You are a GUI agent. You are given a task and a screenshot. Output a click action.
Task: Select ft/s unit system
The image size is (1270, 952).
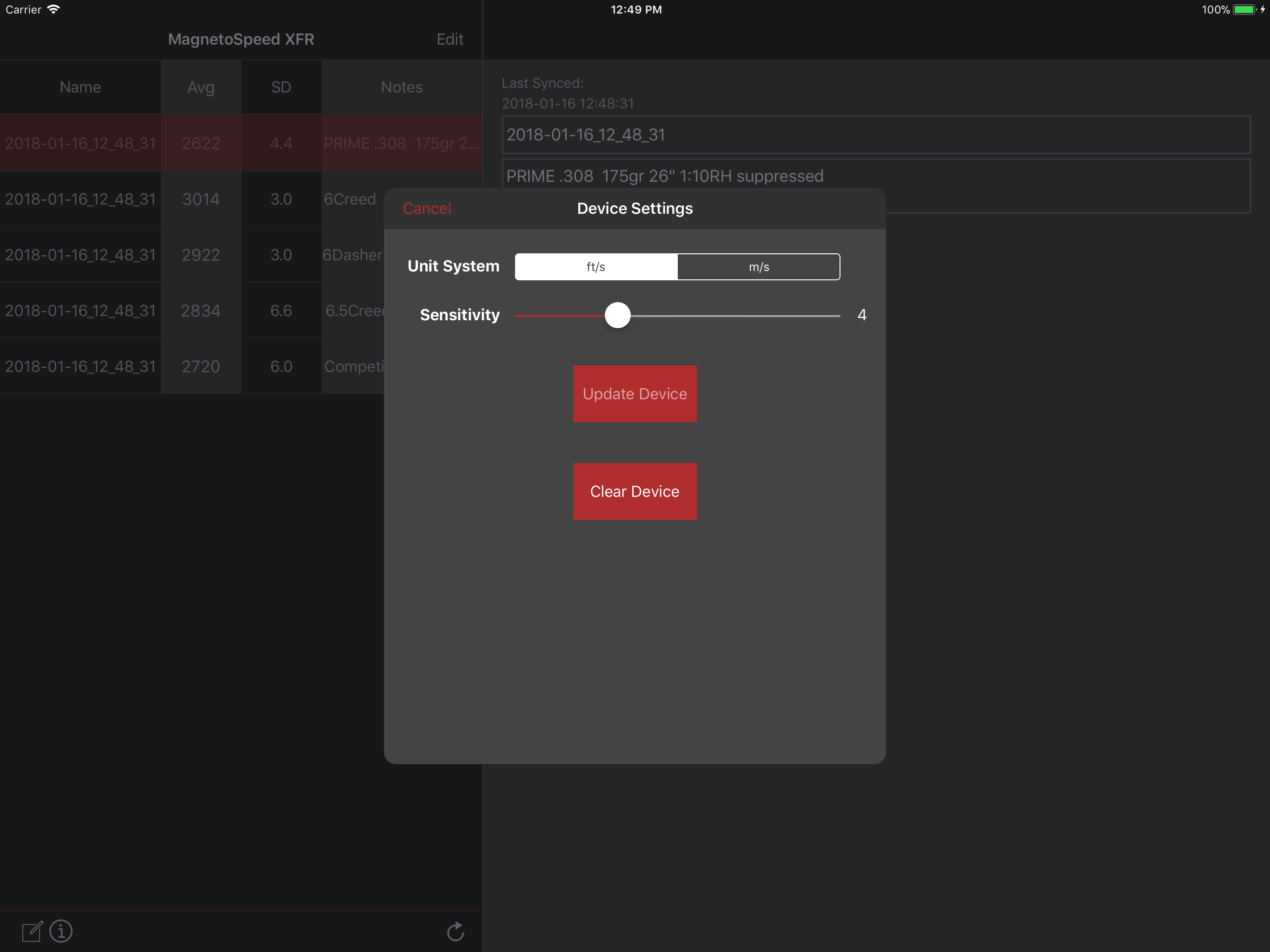[596, 267]
